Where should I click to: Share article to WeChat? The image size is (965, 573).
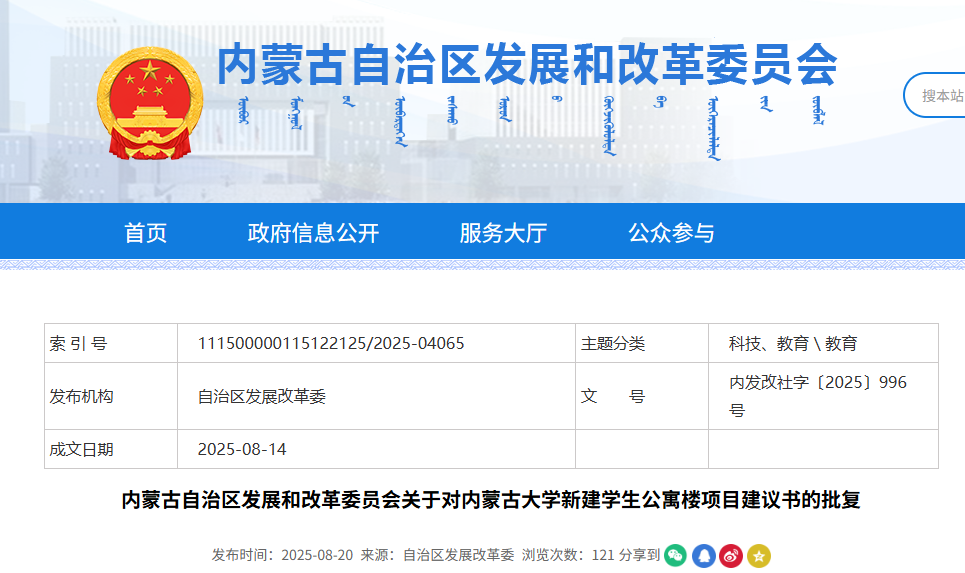pos(676,556)
